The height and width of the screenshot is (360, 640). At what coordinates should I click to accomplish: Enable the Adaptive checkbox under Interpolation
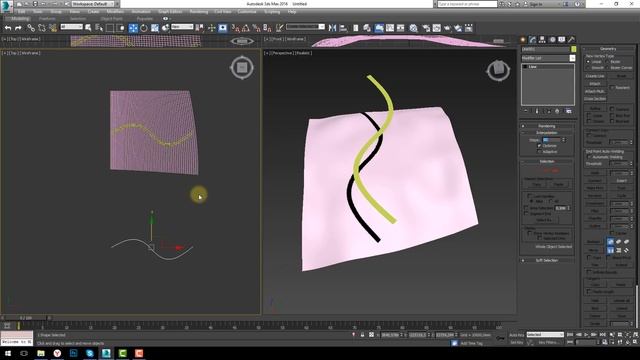pos(540,151)
